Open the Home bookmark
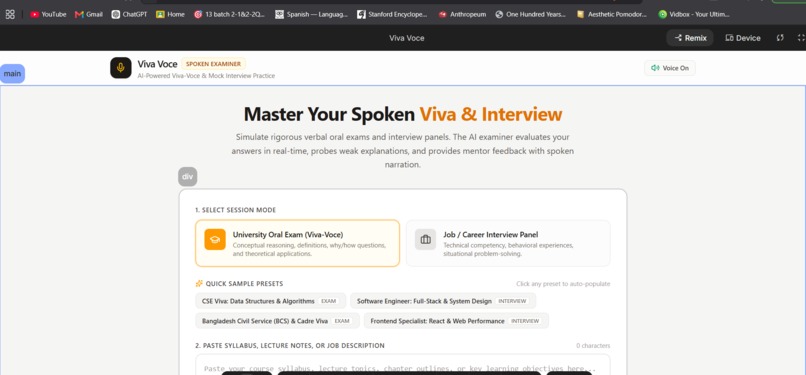This screenshot has width=806, height=375. point(170,14)
